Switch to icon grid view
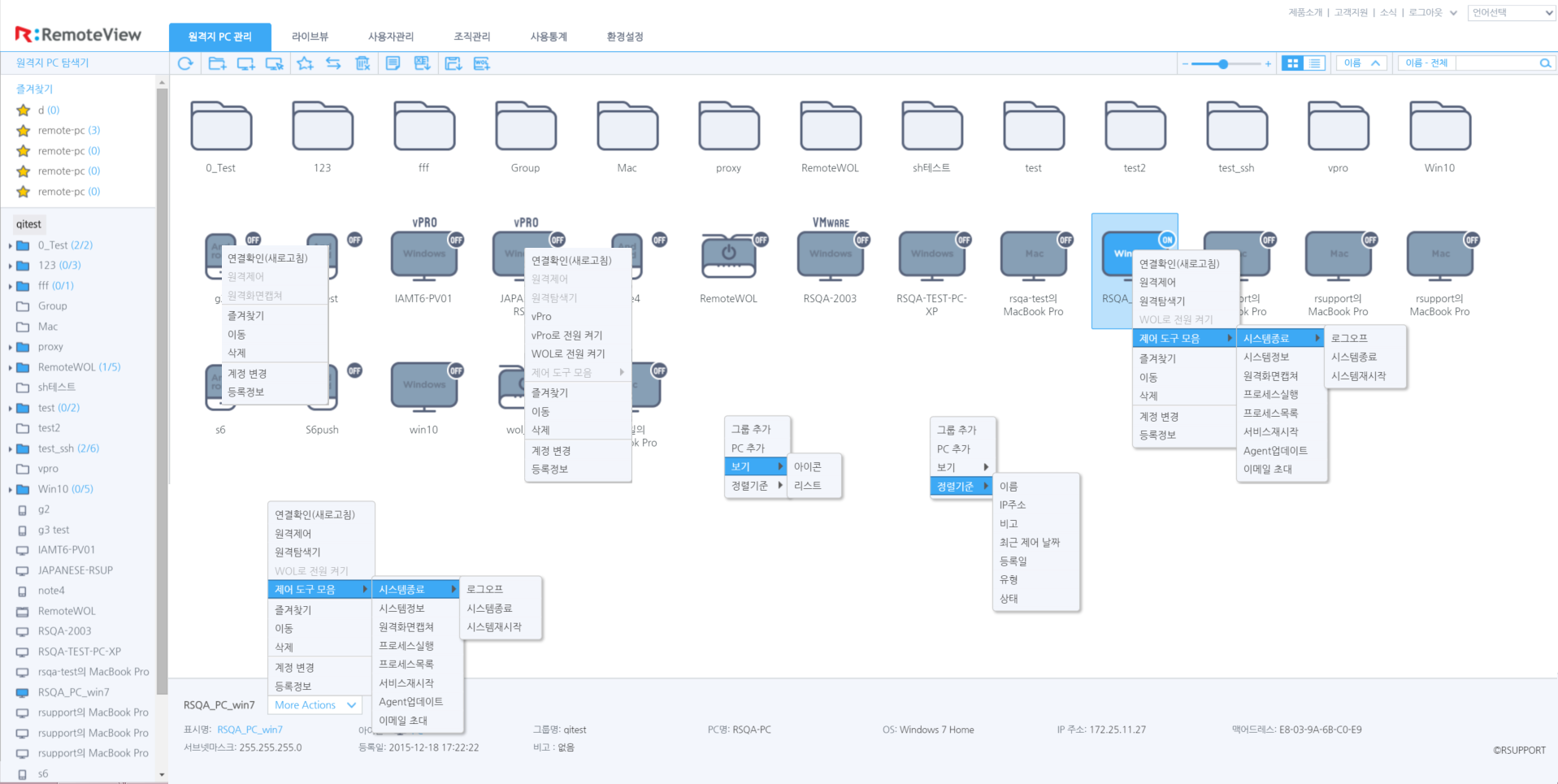The width and height of the screenshot is (1558, 784). tap(1292, 63)
